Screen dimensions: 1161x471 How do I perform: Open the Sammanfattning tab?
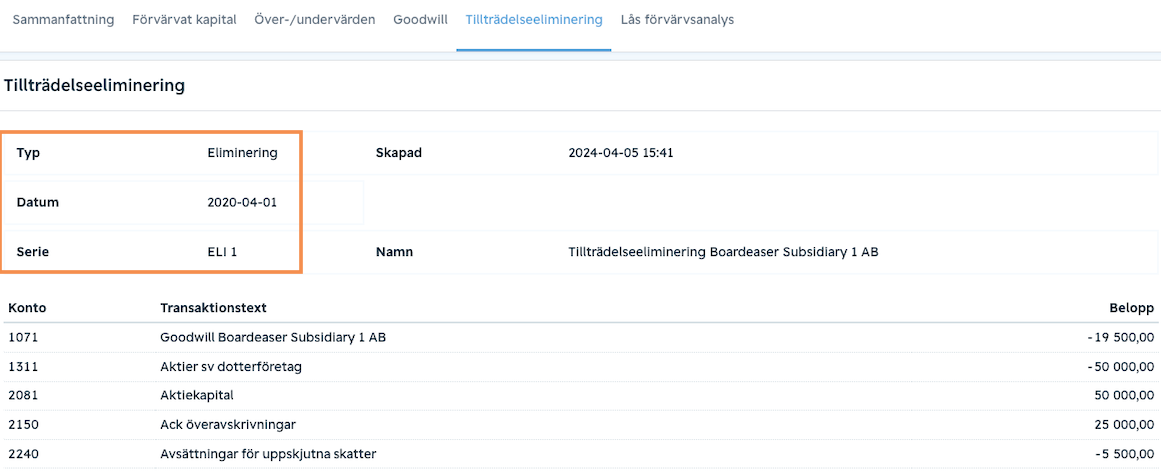[63, 20]
